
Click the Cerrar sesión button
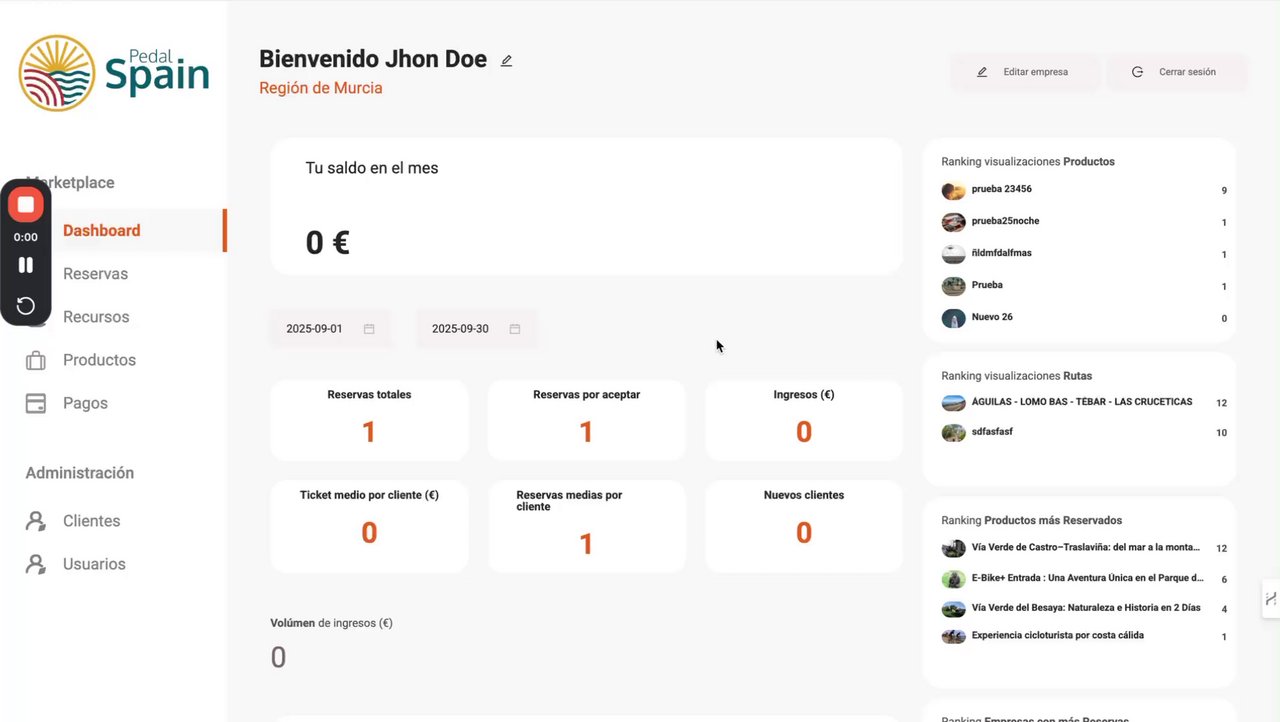(x=1176, y=72)
